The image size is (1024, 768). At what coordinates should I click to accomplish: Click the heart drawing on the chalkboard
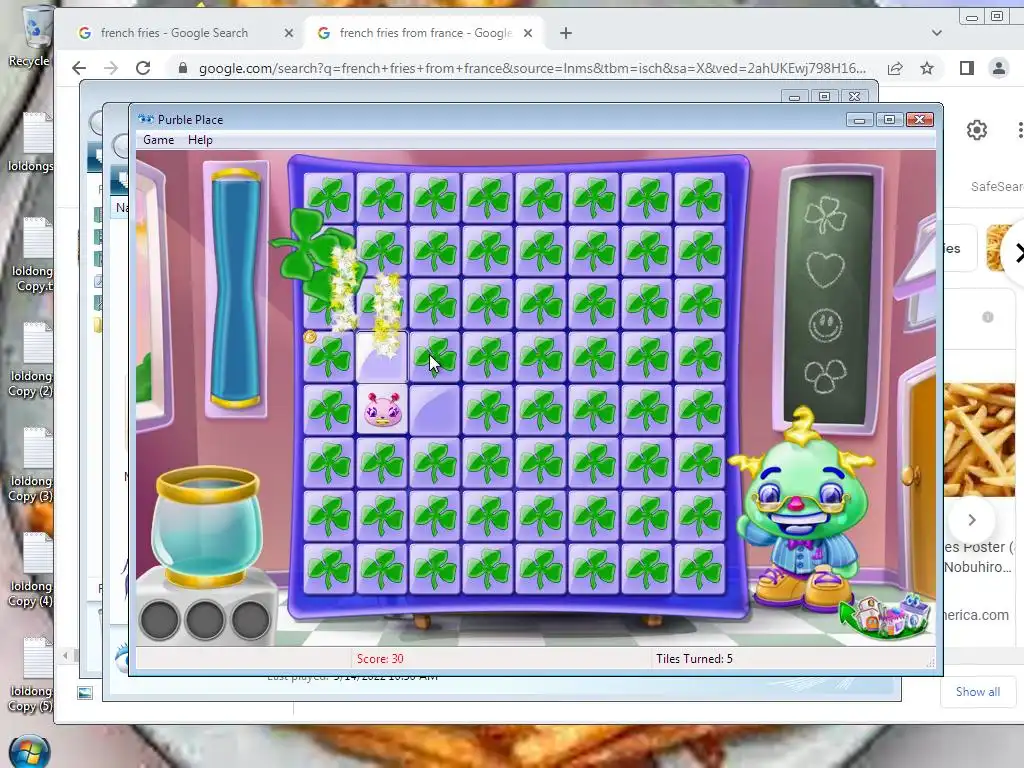(825, 268)
